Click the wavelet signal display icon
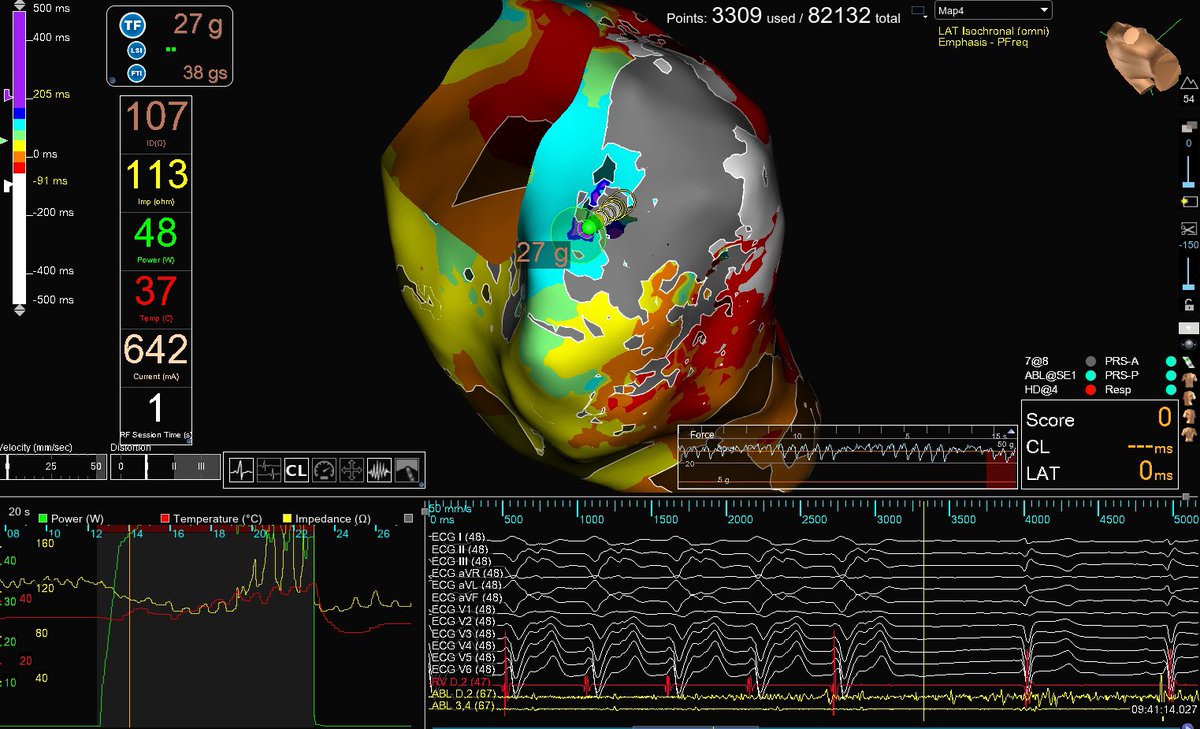Screen dimensions: 1200x729 coord(378,470)
